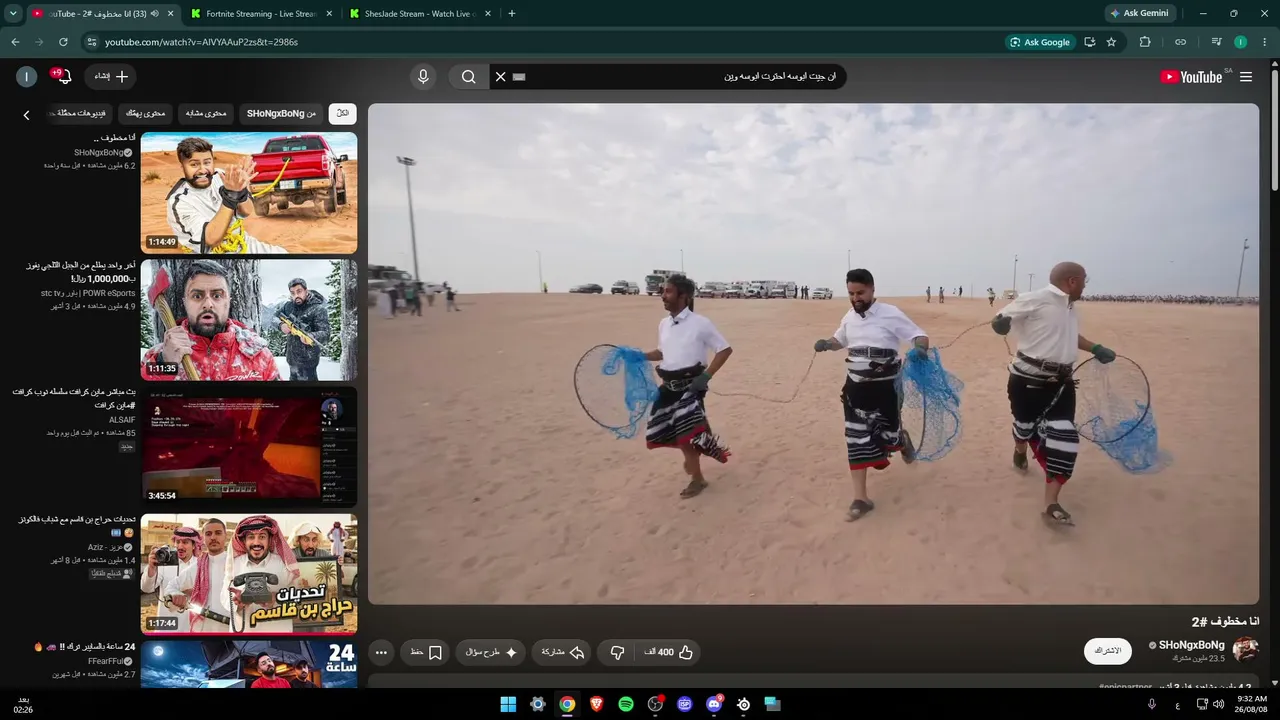Go back using the browser back arrow
This screenshot has width=1280, height=720.
(15, 42)
